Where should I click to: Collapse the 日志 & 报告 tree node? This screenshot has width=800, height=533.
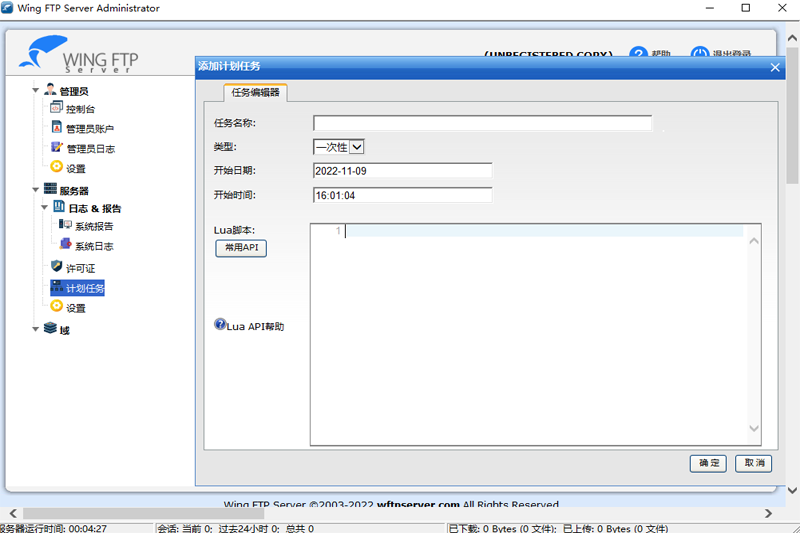coord(45,208)
